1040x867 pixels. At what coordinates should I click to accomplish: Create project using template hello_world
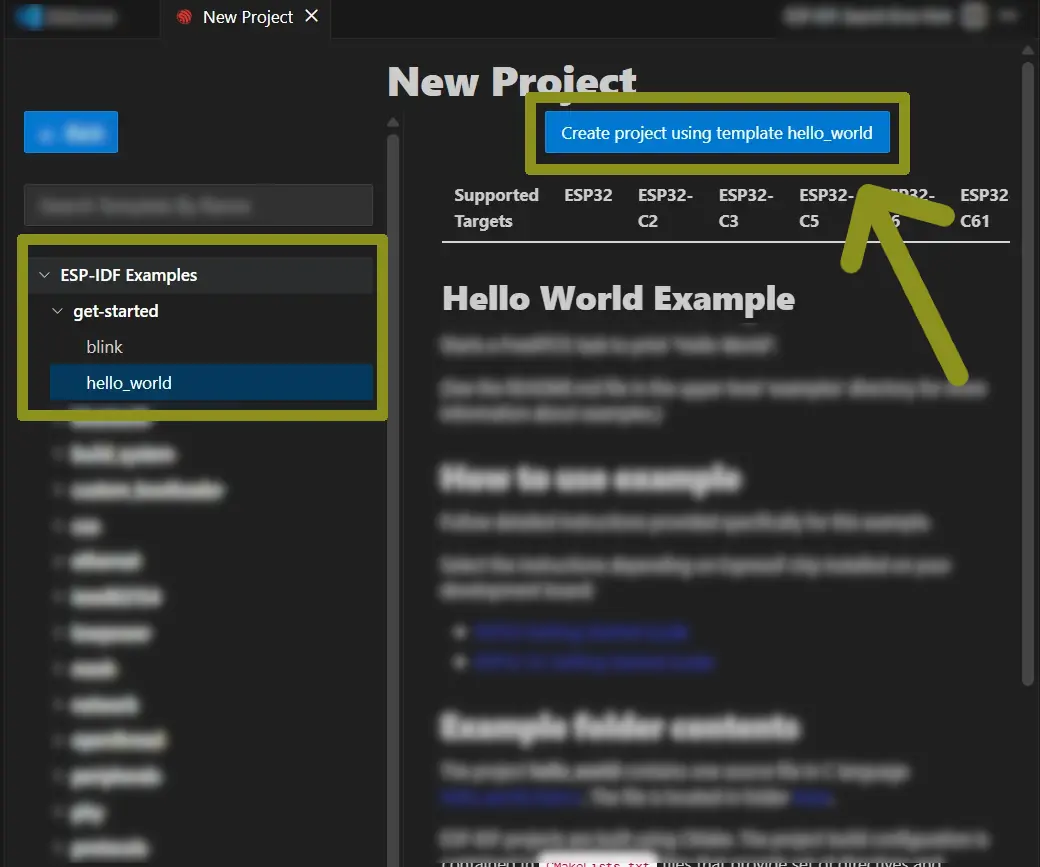coord(716,133)
